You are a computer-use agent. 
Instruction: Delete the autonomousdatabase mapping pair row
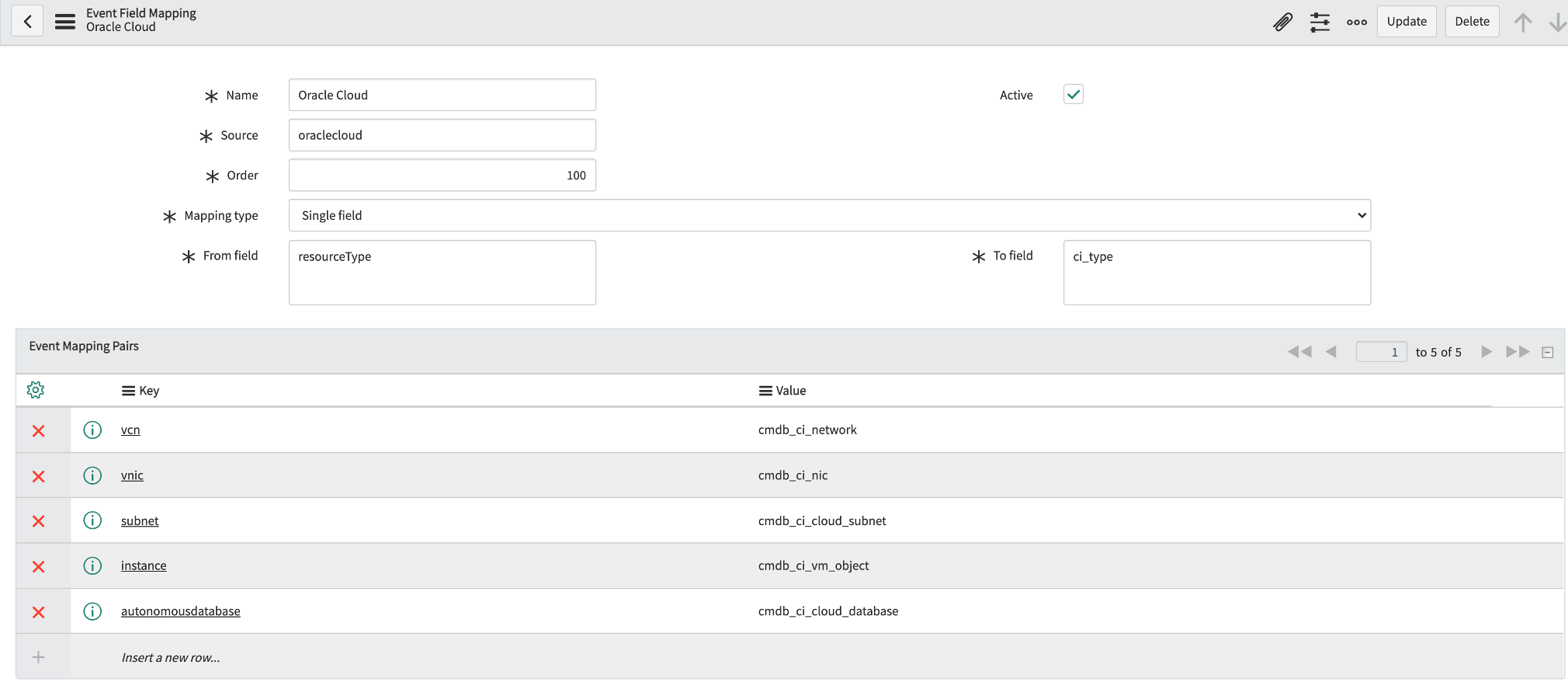click(39, 612)
